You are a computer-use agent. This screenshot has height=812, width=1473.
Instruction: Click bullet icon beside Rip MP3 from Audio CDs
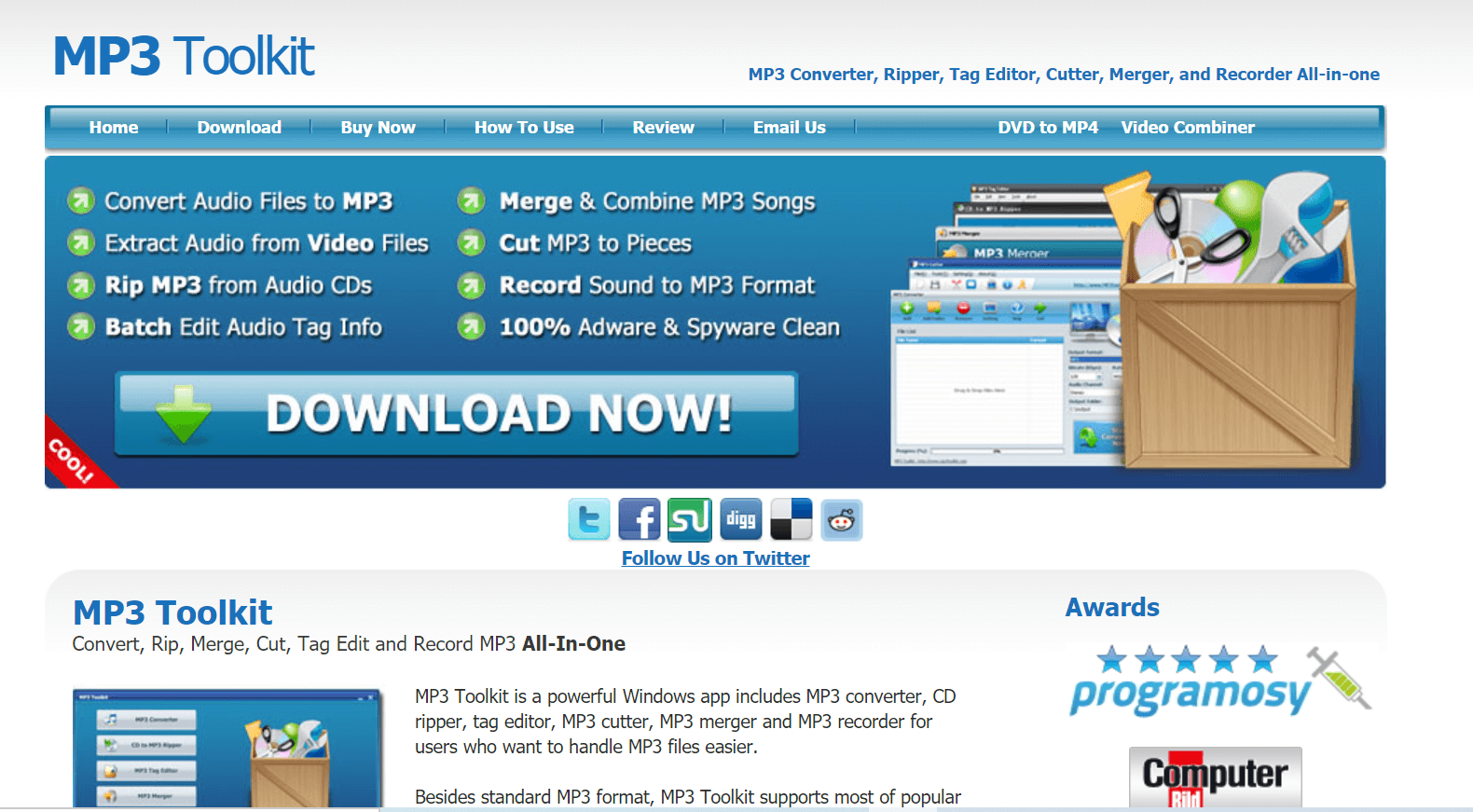point(81,284)
